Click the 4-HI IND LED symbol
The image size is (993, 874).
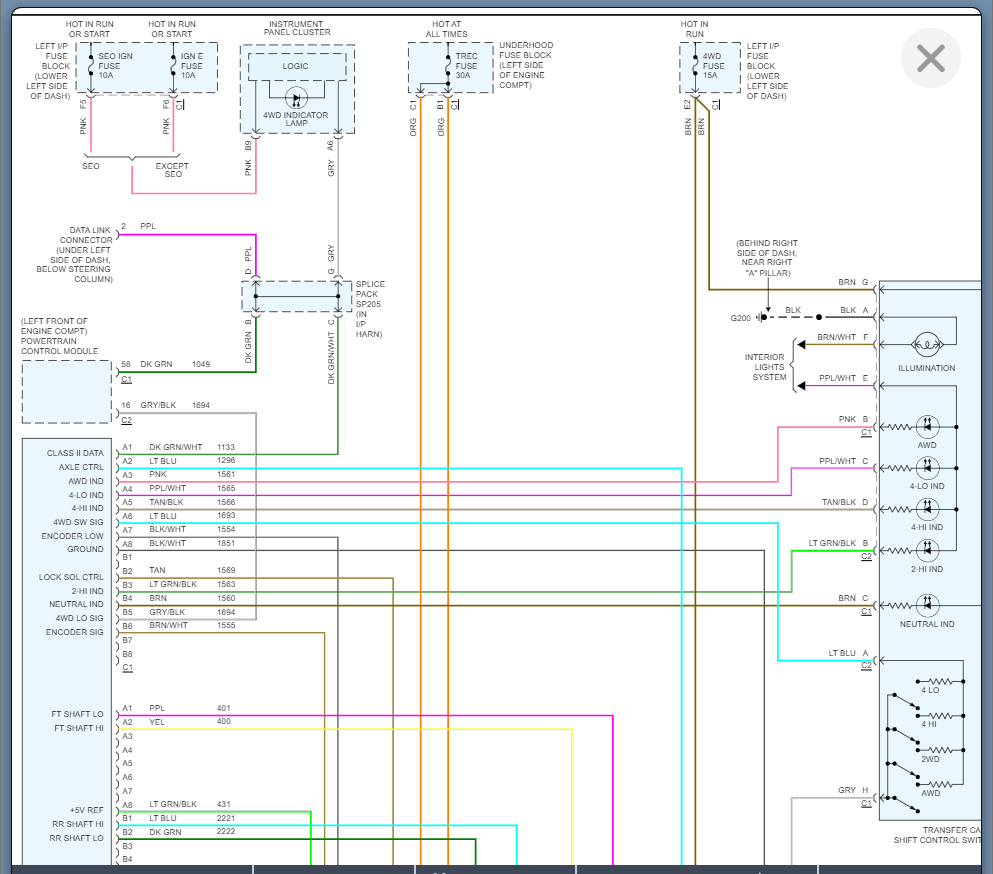pos(927,508)
